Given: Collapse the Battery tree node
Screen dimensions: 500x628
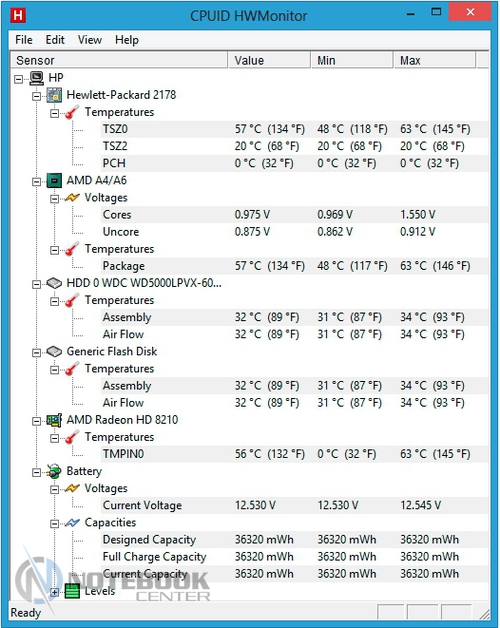Looking at the screenshot, I should tap(36, 473).
